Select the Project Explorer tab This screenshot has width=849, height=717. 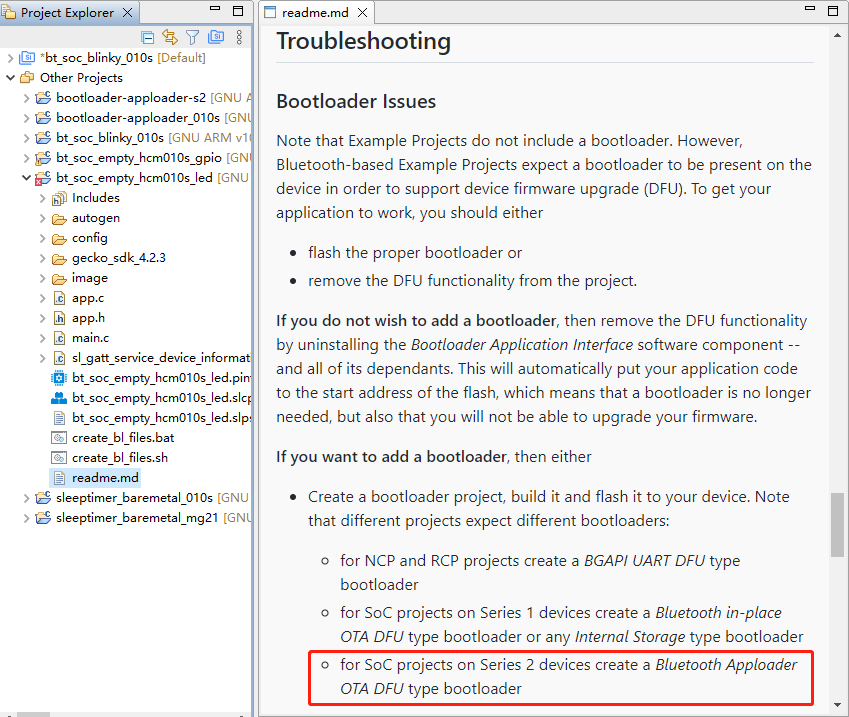62,12
